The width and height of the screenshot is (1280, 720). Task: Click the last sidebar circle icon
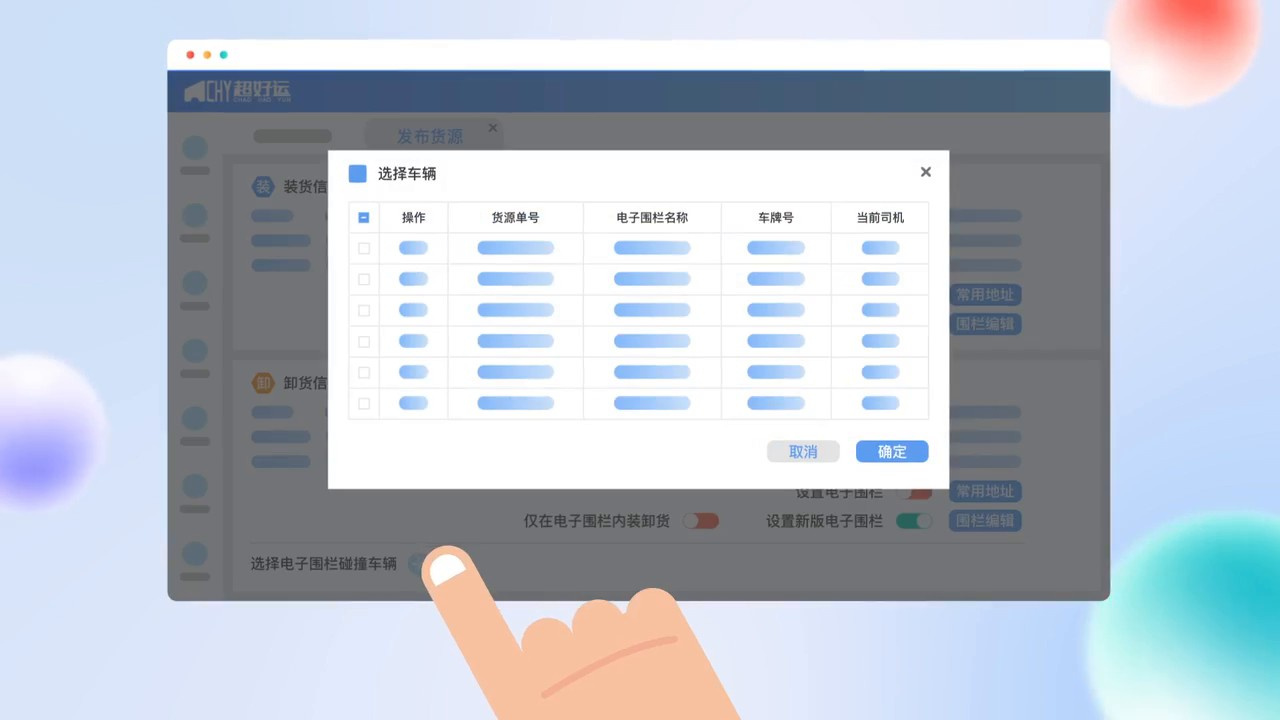point(195,553)
